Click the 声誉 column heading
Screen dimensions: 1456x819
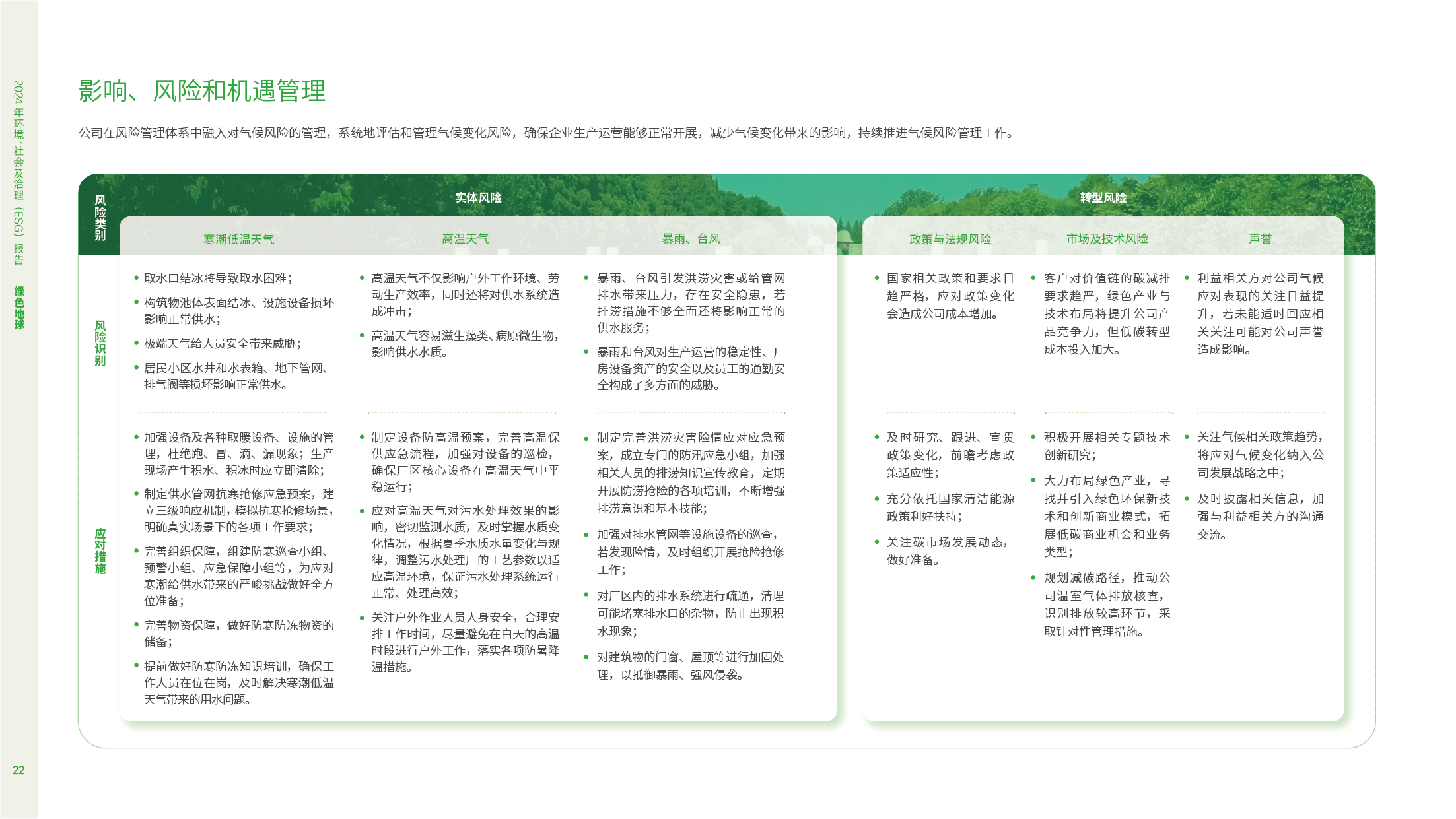click(1260, 239)
